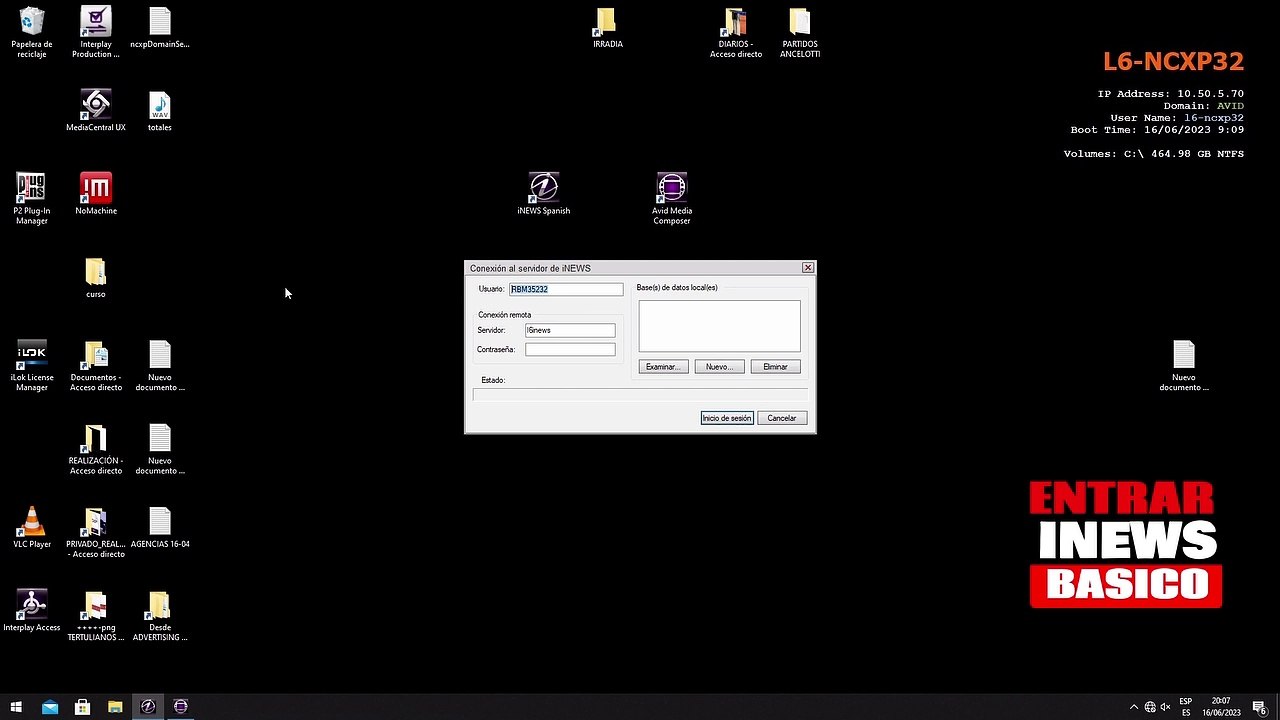Select the iNEWS Spanish desktop shortcut
The image size is (1280, 720).
click(x=543, y=193)
